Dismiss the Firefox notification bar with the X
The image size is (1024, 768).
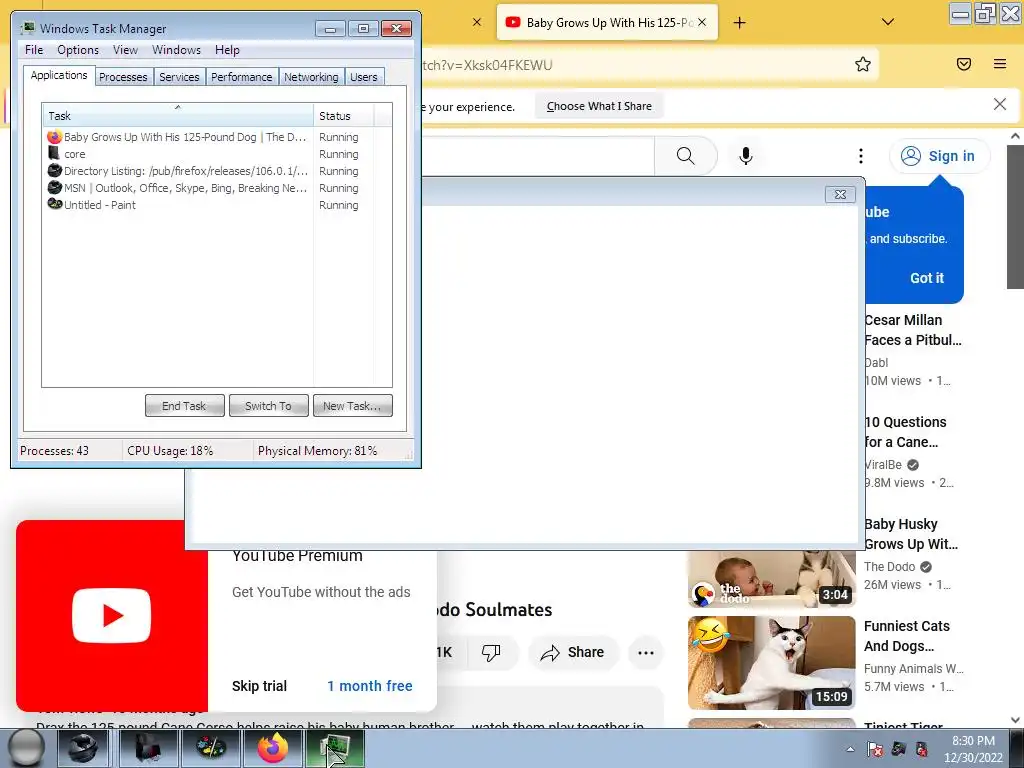1000,104
